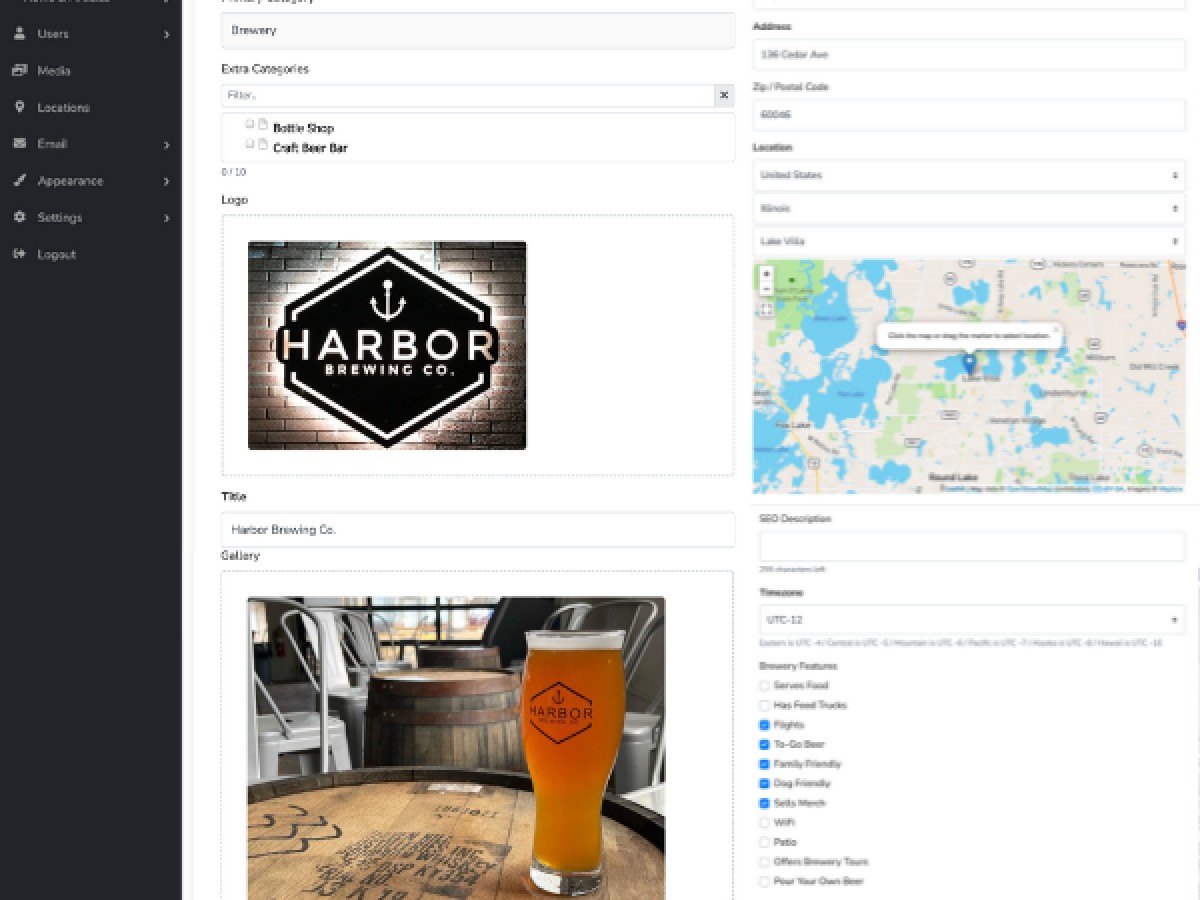This screenshot has width=1200, height=900.
Task: Open the United States country dropdown
Action: tap(968, 175)
